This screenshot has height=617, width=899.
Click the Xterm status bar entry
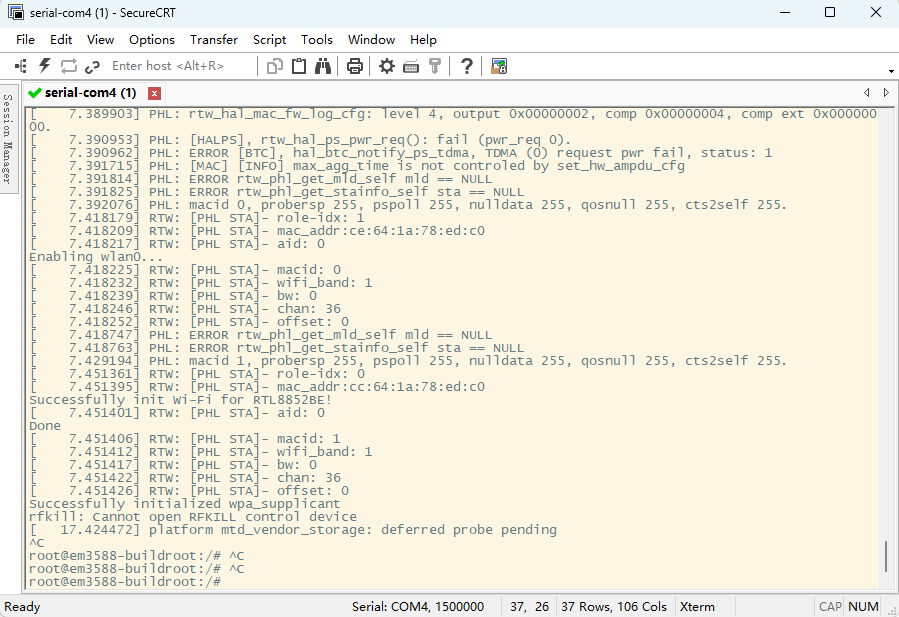[x=697, y=607]
